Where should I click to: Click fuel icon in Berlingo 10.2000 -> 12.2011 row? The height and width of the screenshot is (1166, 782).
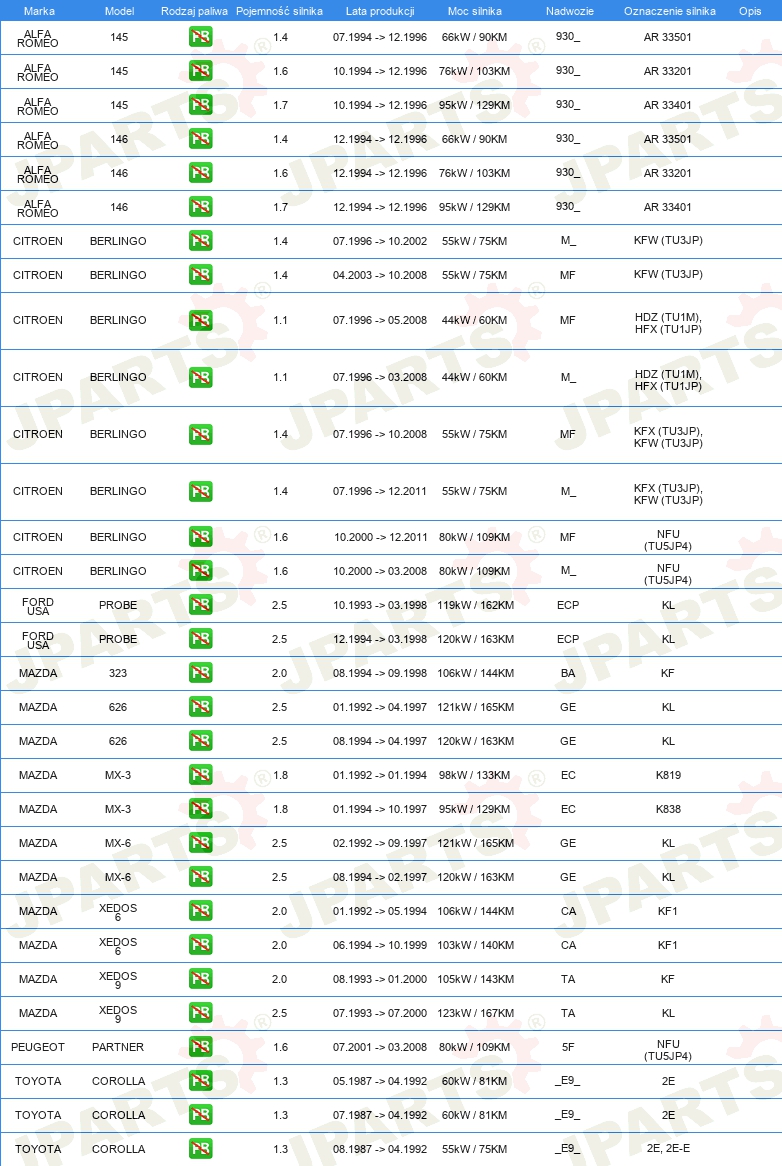point(201,537)
